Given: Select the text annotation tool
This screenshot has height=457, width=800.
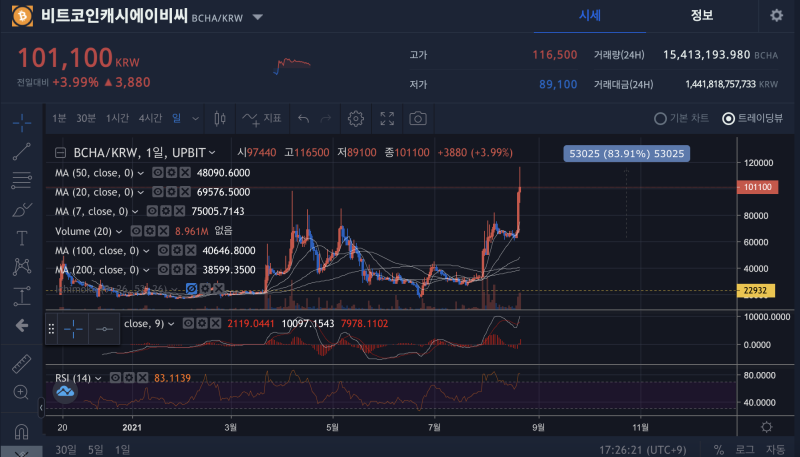Looking at the screenshot, I should [x=22, y=238].
